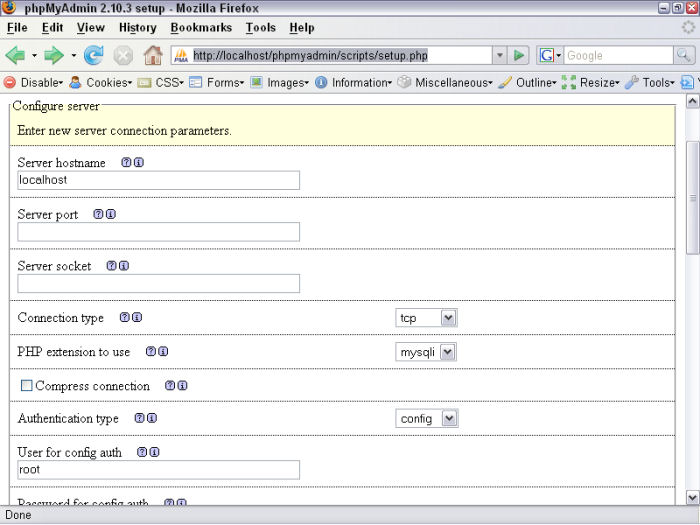Open the Resize developer toolbar menu
The height and width of the screenshot is (525, 700).
(x=591, y=83)
